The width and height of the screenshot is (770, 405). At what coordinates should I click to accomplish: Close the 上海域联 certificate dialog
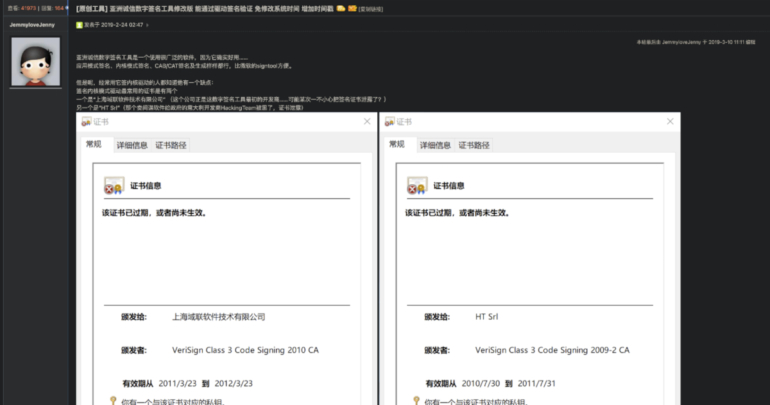pyautogui.click(x=367, y=121)
